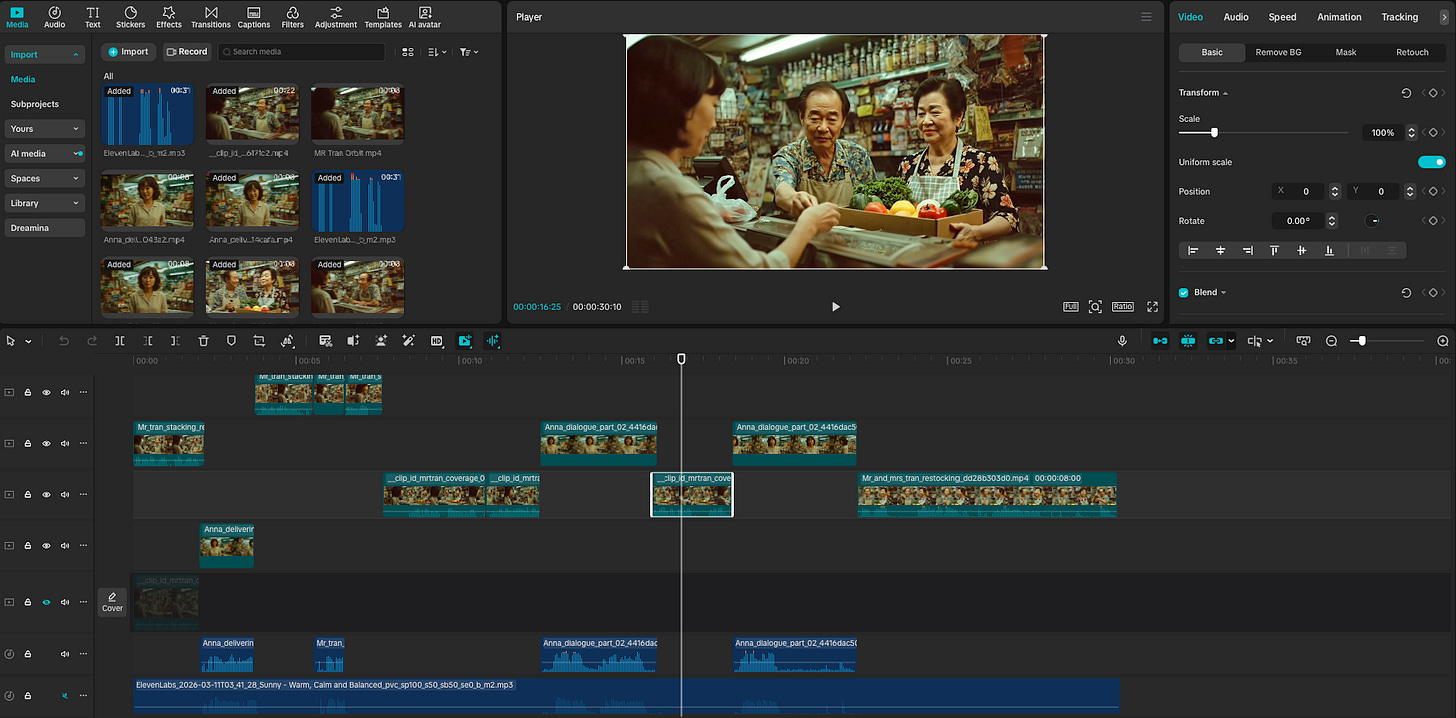Click the delete clip trash icon
Image resolution: width=1456 pixels, height=718 pixels.
tap(203, 341)
